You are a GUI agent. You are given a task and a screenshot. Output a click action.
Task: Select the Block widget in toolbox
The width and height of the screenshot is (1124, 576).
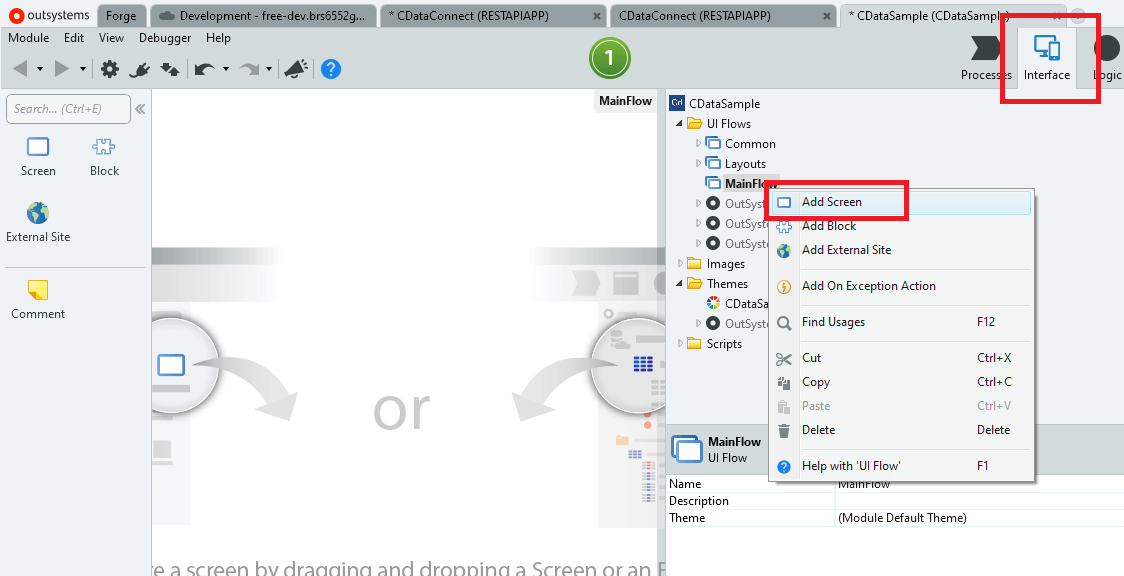(x=104, y=157)
